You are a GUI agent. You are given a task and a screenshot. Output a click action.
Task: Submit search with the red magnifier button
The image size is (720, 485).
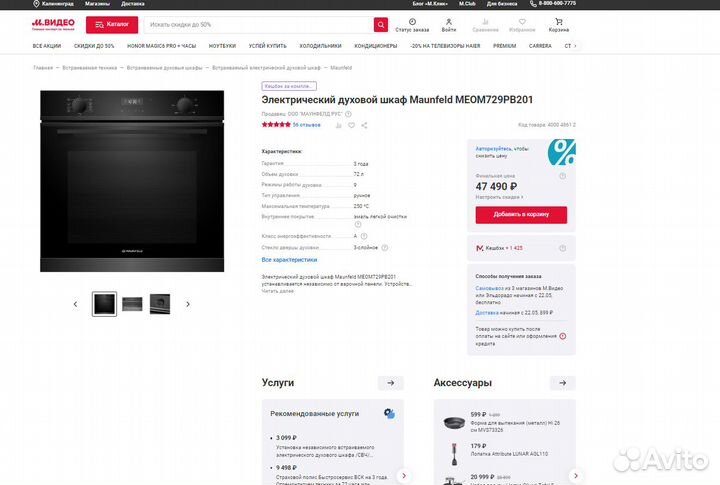point(381,25)
